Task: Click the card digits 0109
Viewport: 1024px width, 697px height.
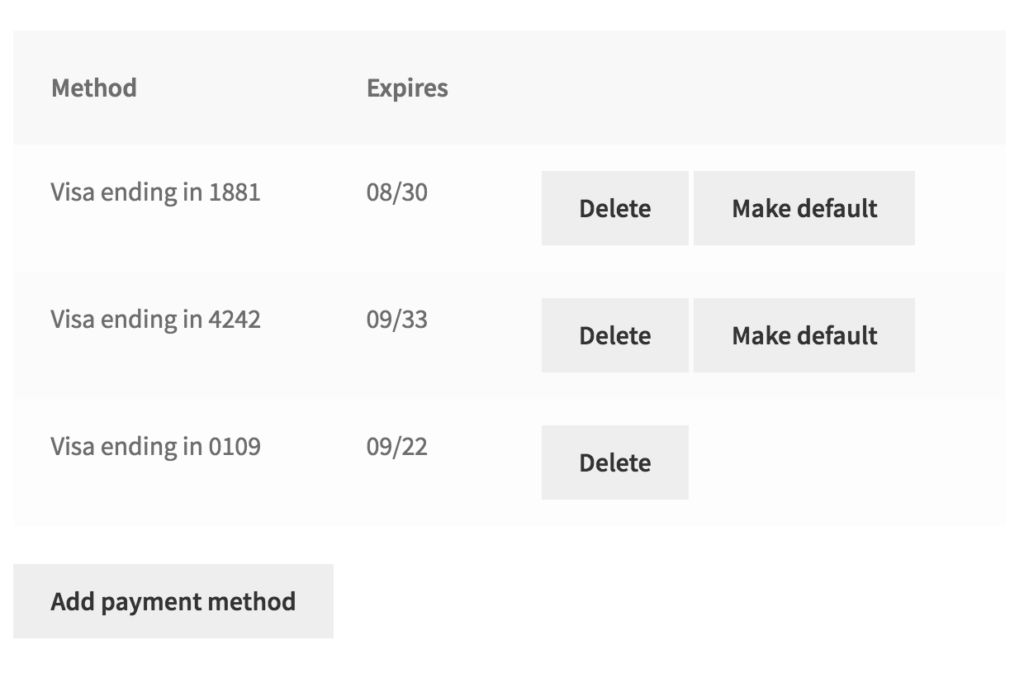Action: coord(234,446)
